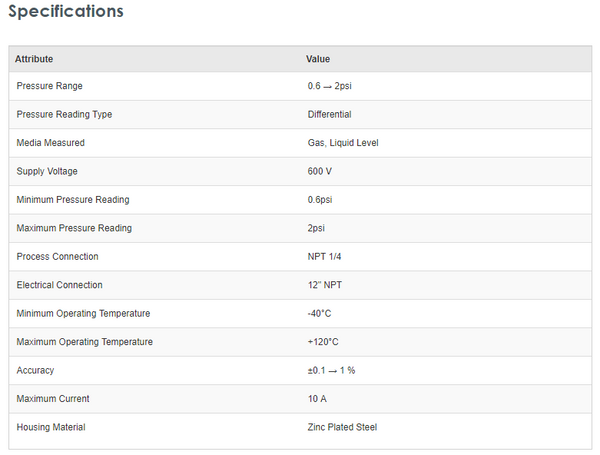Select the Supply Voltage attribute label
Viewport: 600px width, 455px height.
click(x=46, y=171)
